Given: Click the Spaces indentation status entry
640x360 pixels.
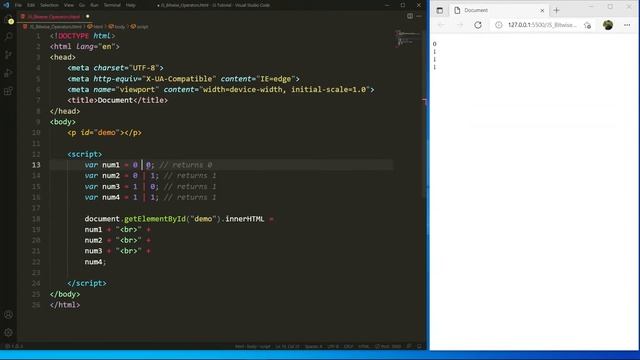Looking at the screenshot, I should pos(313,346).
